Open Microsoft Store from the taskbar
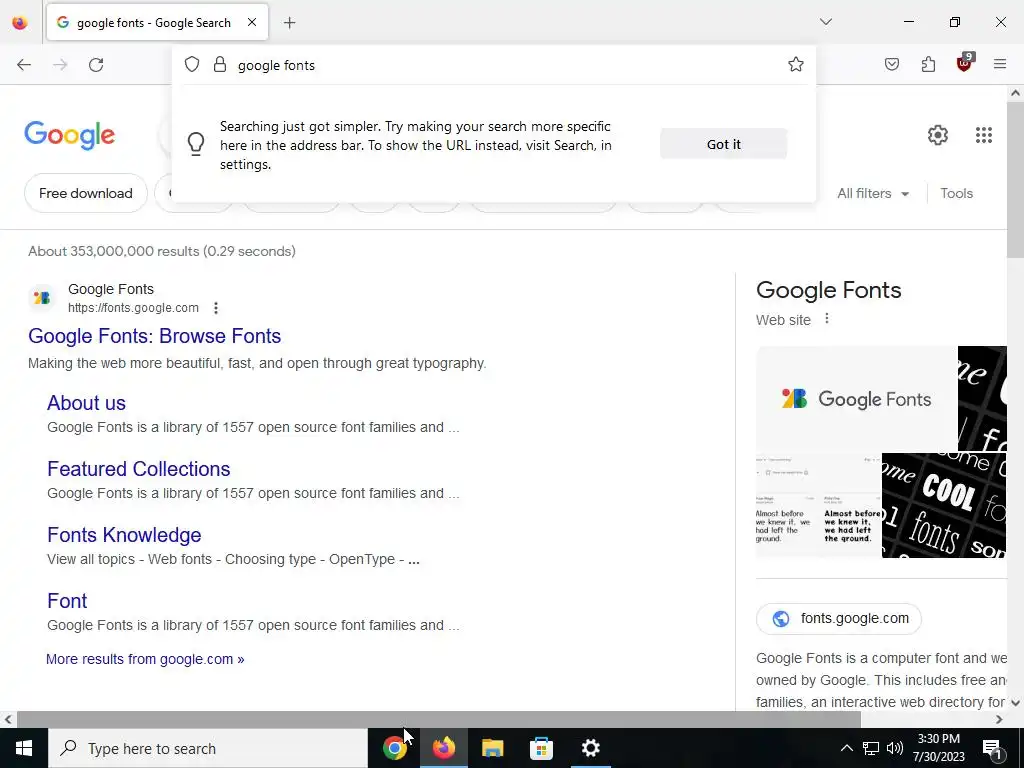The height and width of the screenshot is (768, 1024). [x=541, y=748]
